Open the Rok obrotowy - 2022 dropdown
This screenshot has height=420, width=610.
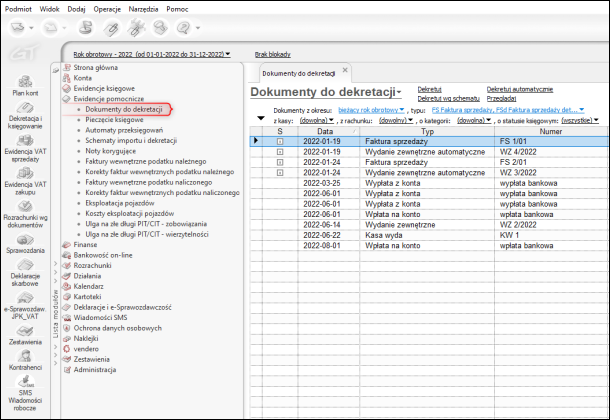pyautogui.click(x=152, y=54)
